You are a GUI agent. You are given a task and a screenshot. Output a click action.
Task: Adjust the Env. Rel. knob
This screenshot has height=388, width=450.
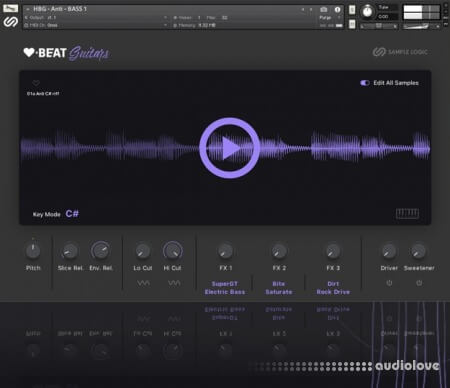(x=100, y=251)
